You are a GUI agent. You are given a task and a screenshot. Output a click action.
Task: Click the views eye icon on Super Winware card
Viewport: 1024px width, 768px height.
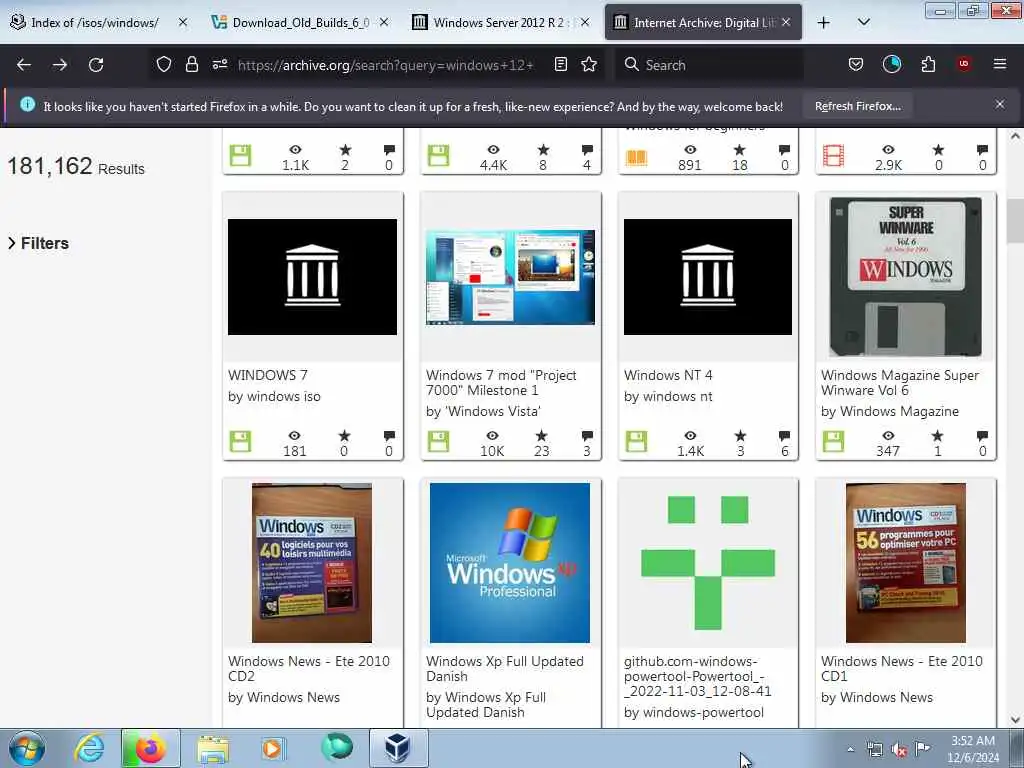click(888, 436)
